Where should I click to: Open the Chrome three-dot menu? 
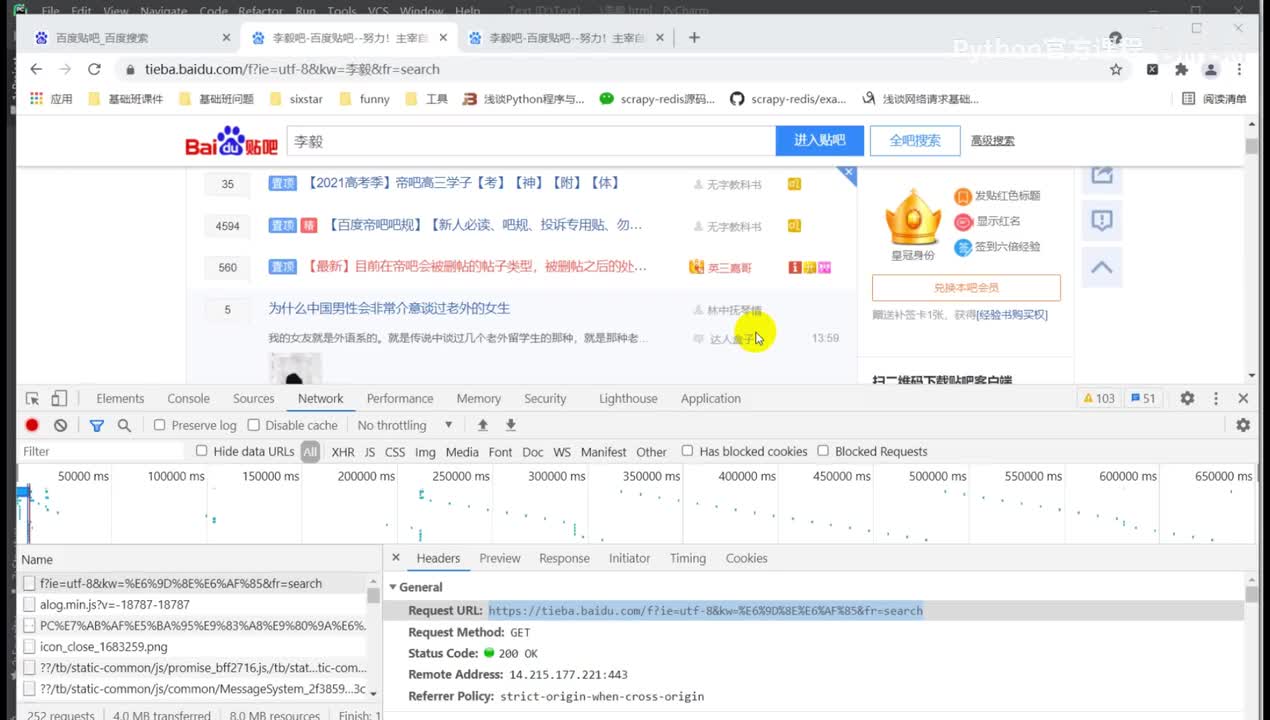pos(1240,69)
